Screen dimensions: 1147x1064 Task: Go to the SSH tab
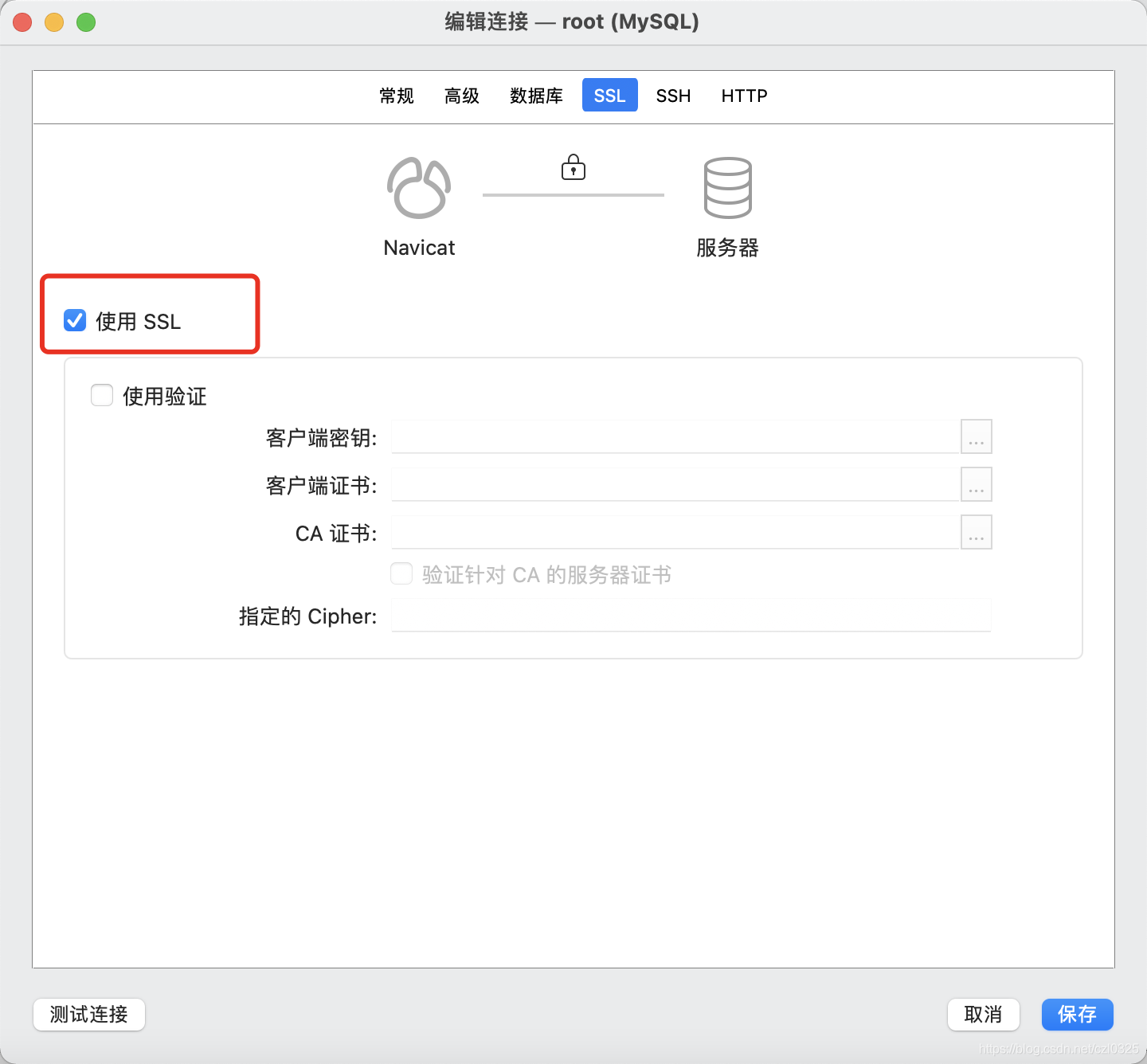pos(674,96)
